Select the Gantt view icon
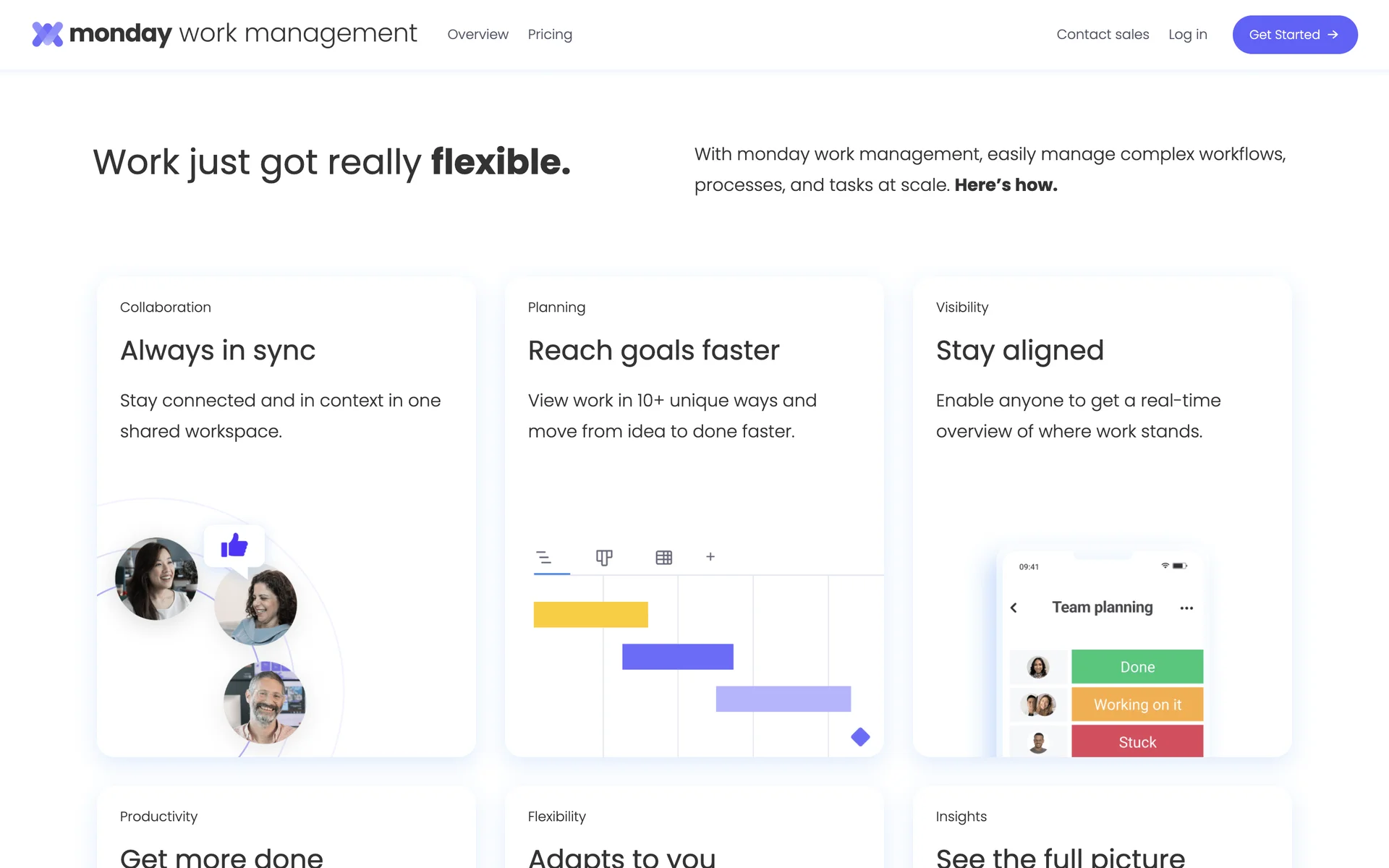The image size is (1389, 868). [544, 557]
